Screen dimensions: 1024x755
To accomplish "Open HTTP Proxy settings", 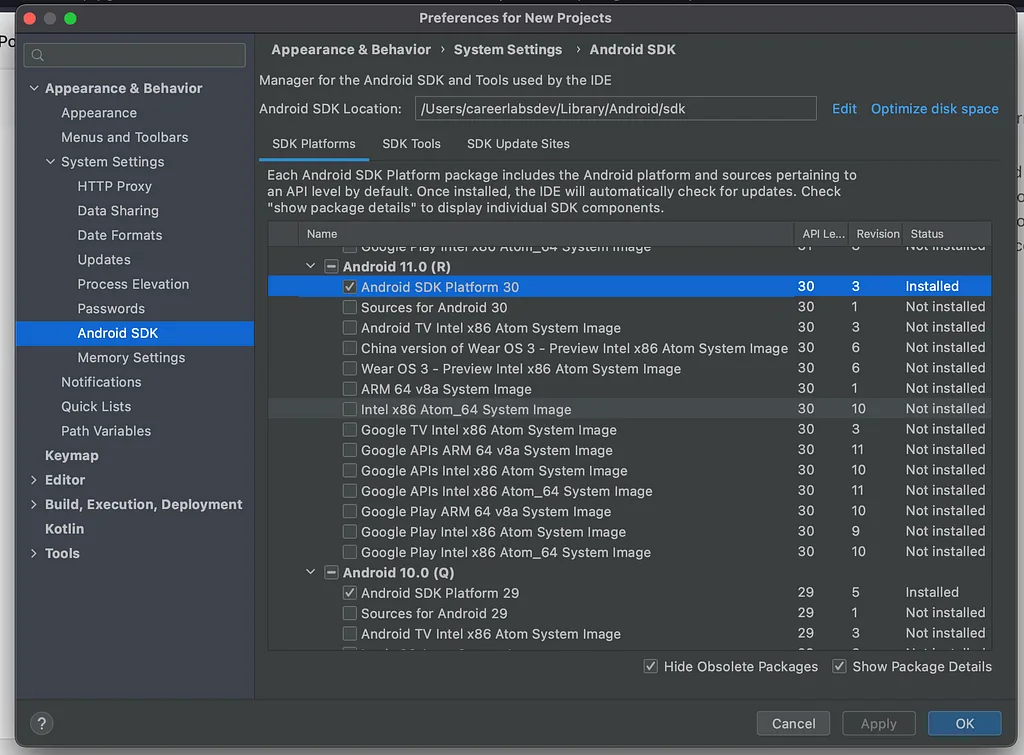I will 114,186.
